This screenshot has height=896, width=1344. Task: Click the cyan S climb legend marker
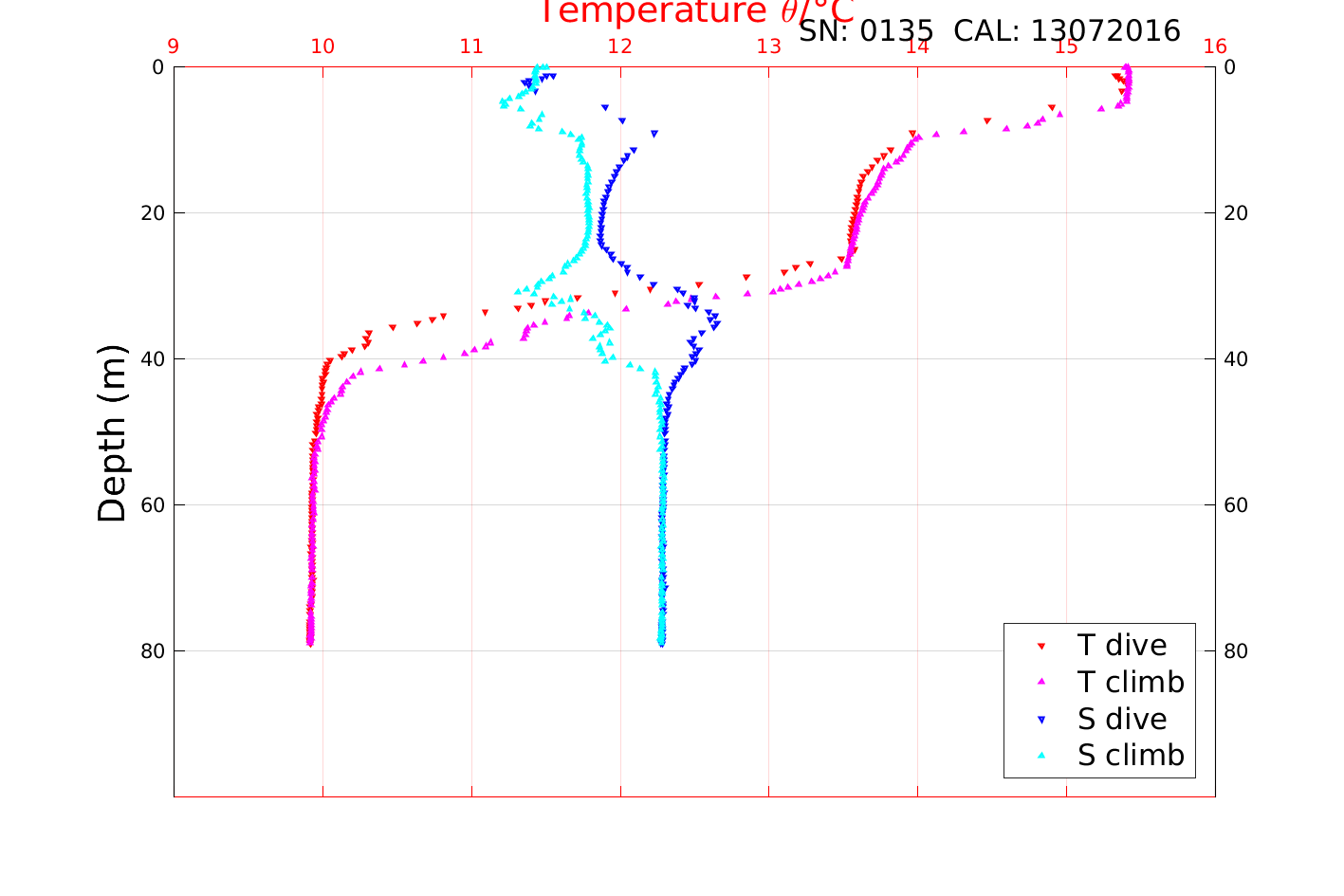(1040, 756)
